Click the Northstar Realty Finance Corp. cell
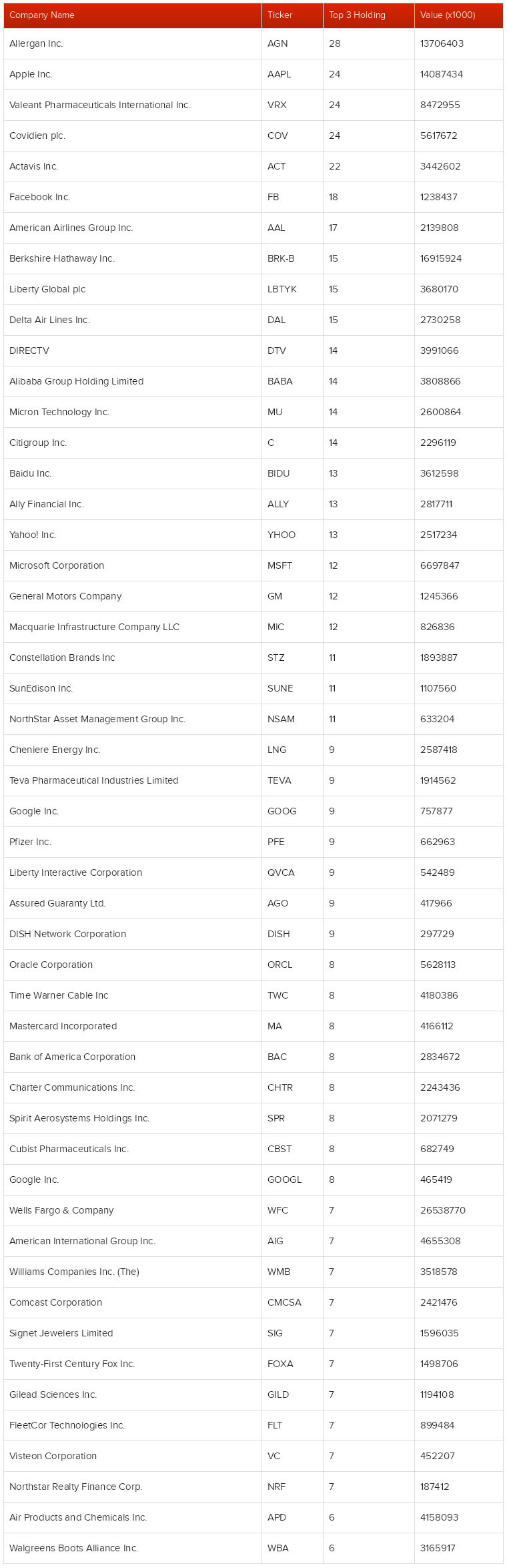Image resolution: width=507 pixels, height=1568 pixels. pyautogui.click(x=133, y=1487)
